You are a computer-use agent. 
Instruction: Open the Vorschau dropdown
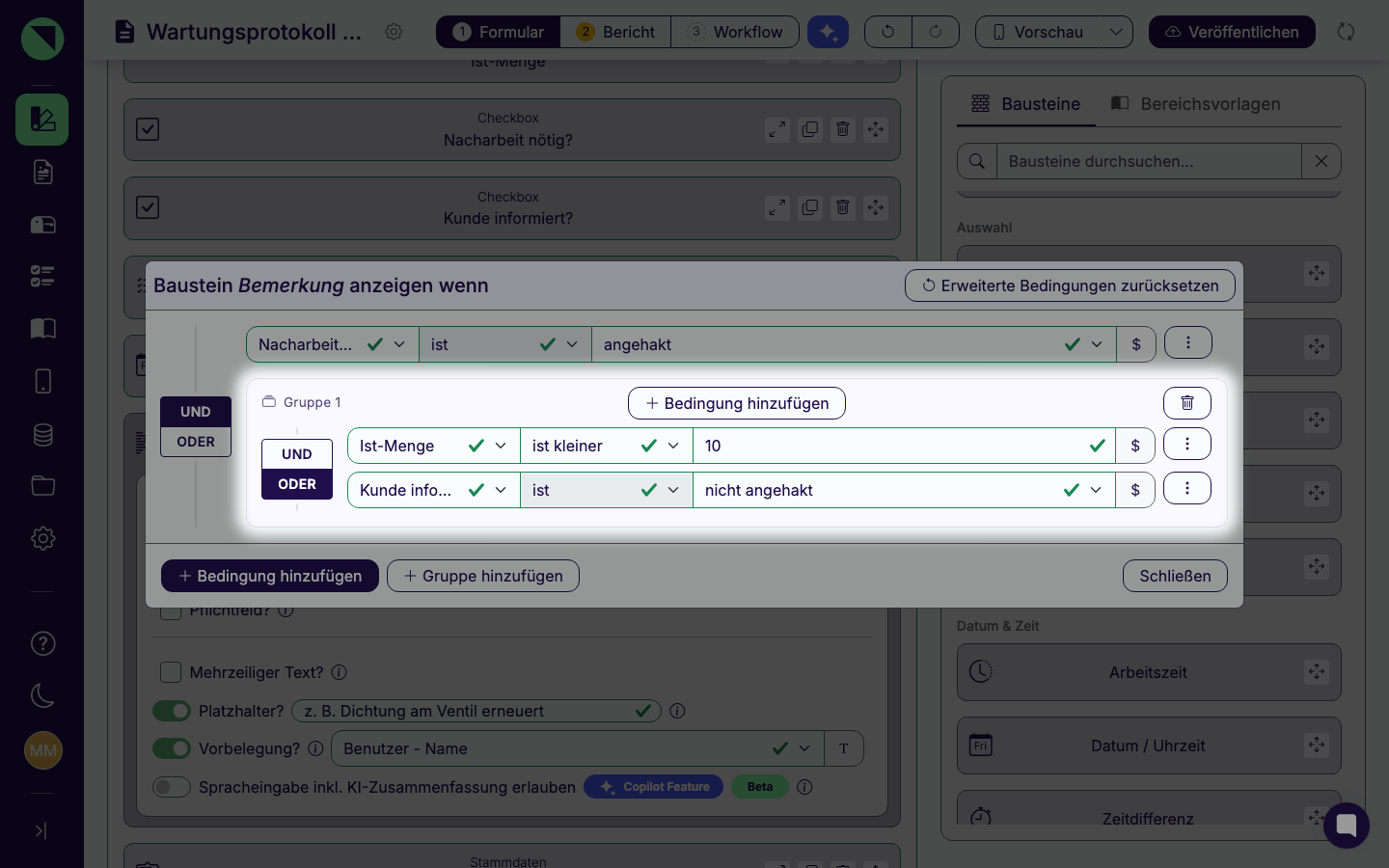coord(1116,32)
